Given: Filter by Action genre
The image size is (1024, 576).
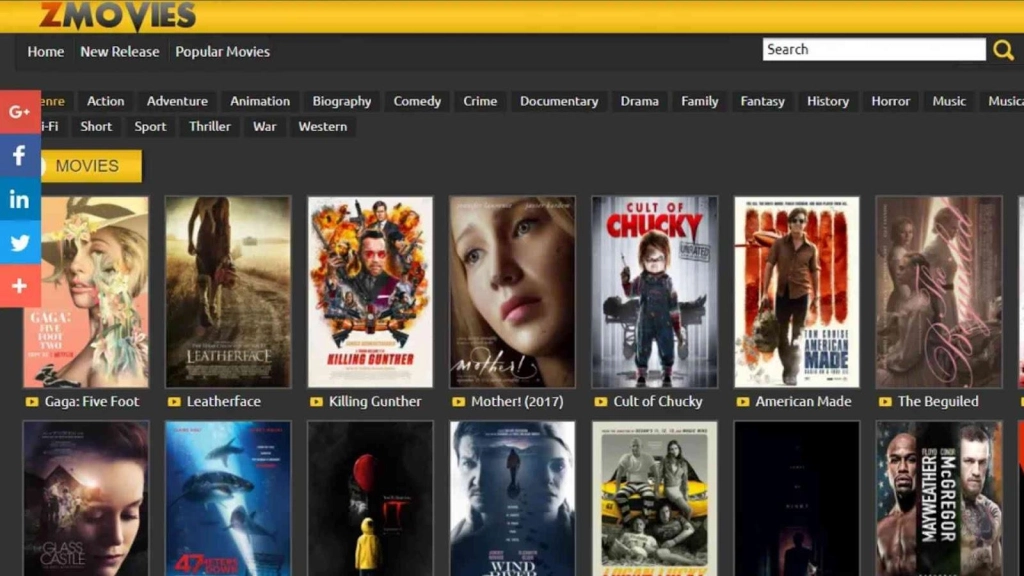Looking at the screenshot, I should tap(105, 101).
